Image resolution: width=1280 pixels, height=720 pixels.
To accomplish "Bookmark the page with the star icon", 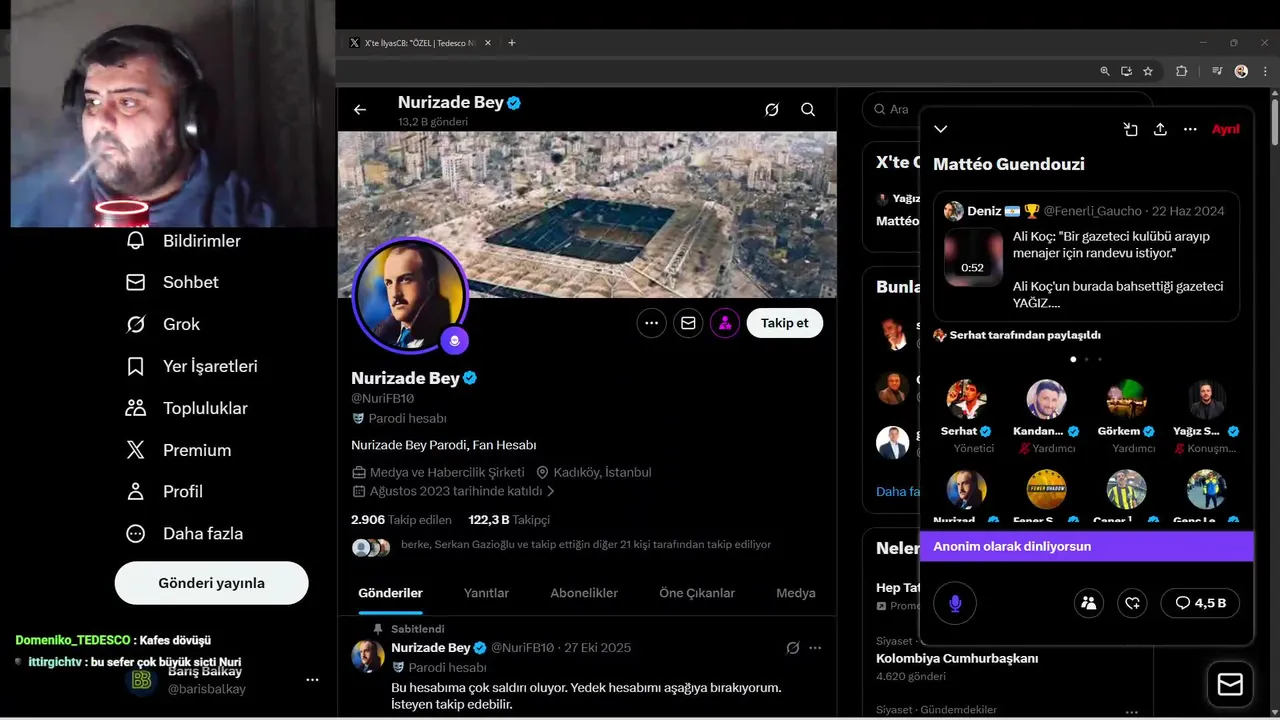I will [1148, 71].
